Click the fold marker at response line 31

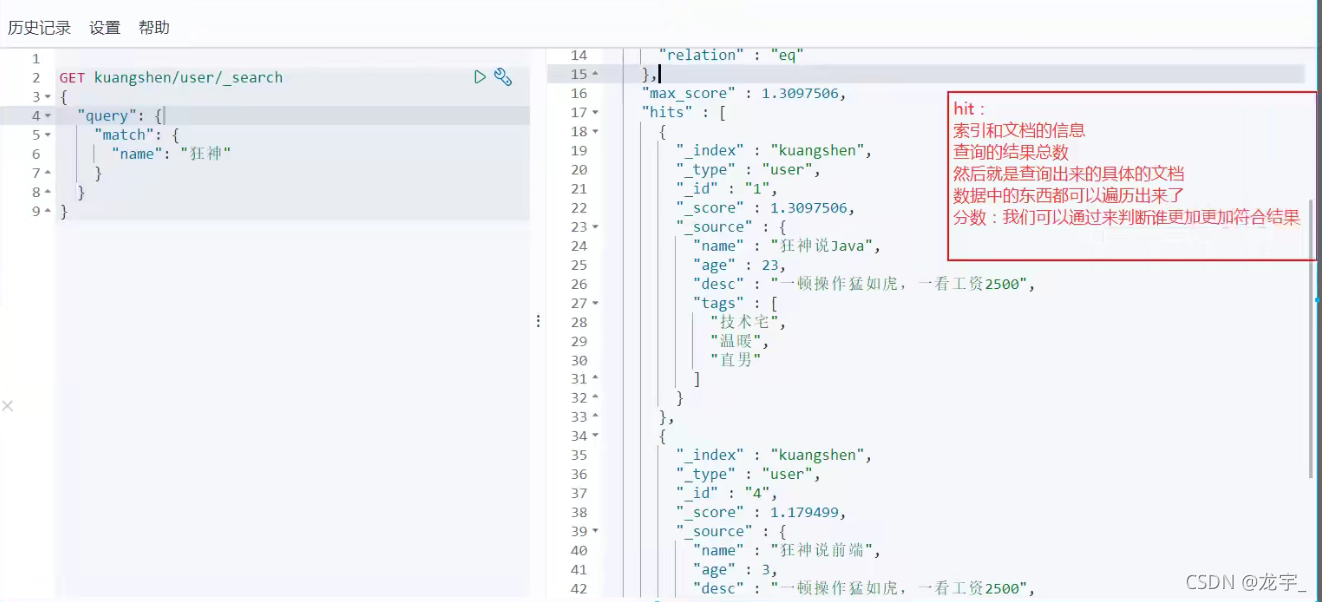[595, 379]
